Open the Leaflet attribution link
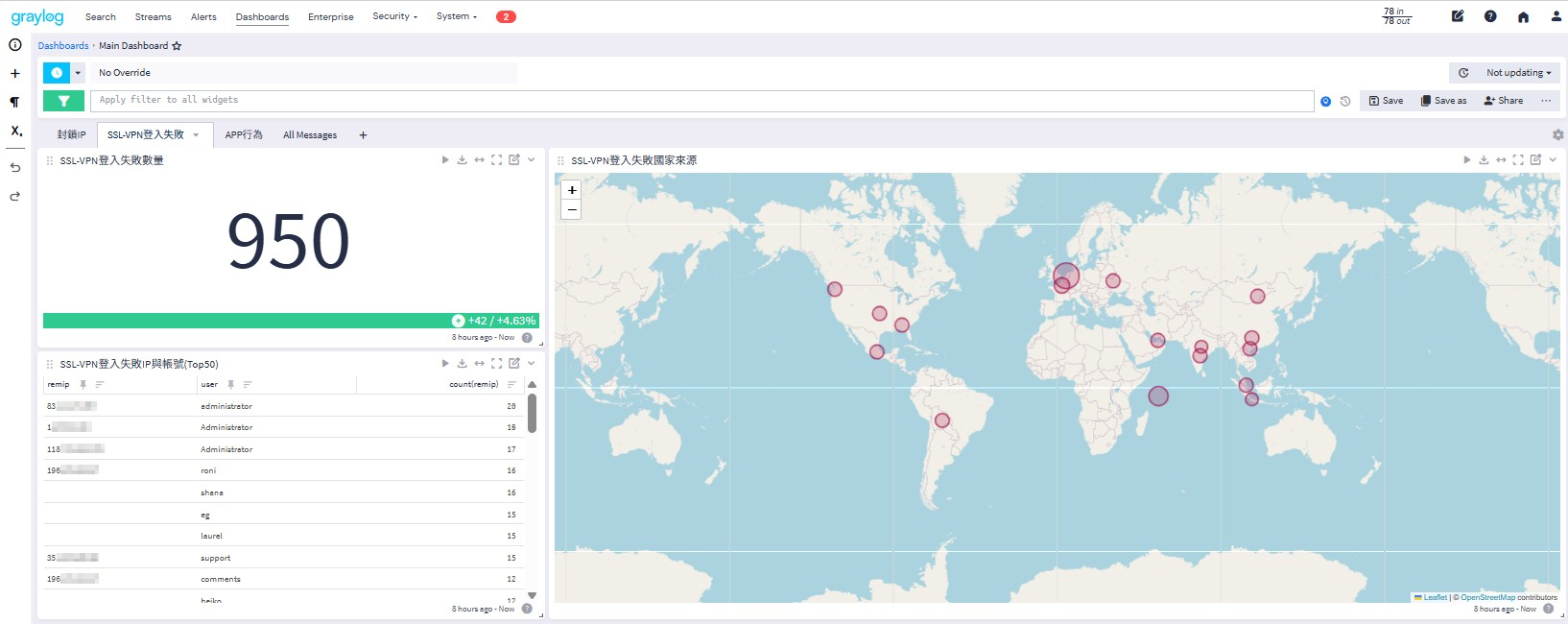 (1436, 597)
